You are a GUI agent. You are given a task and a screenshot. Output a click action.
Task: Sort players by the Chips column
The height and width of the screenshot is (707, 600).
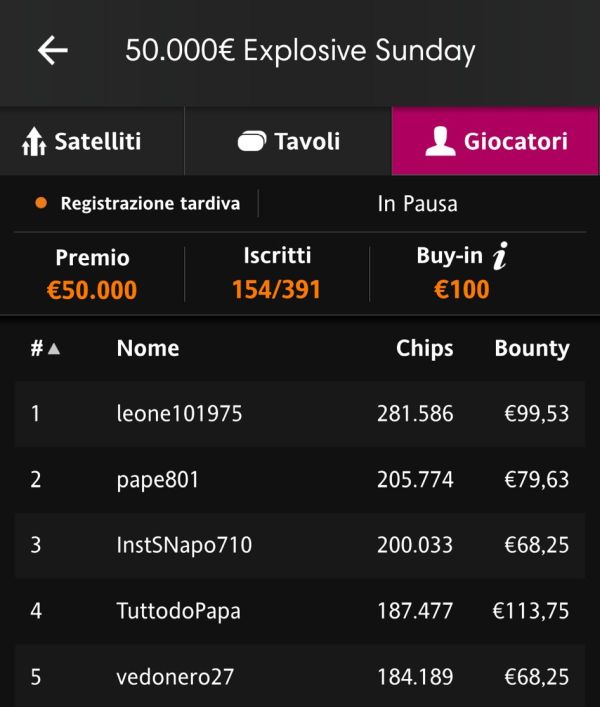point(425,349)
